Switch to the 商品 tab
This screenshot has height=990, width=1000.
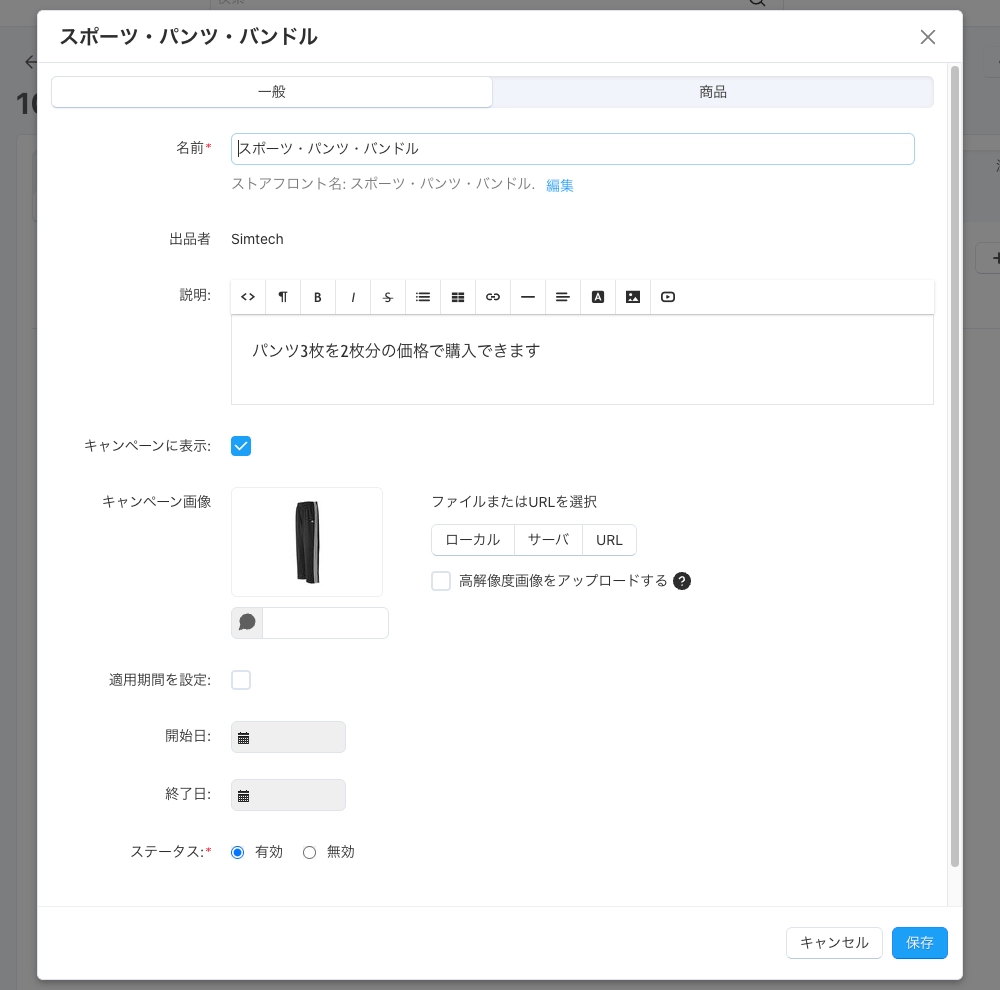(713, 92)
